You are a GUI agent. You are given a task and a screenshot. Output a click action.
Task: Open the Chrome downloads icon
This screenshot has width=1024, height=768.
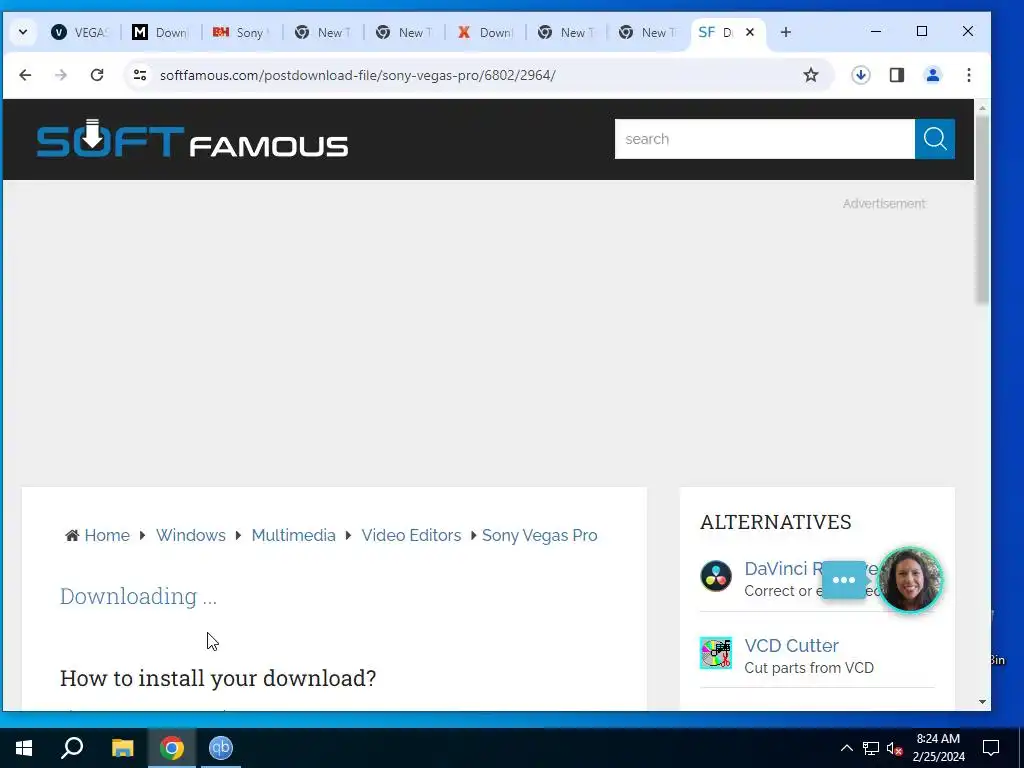point(861,75)
